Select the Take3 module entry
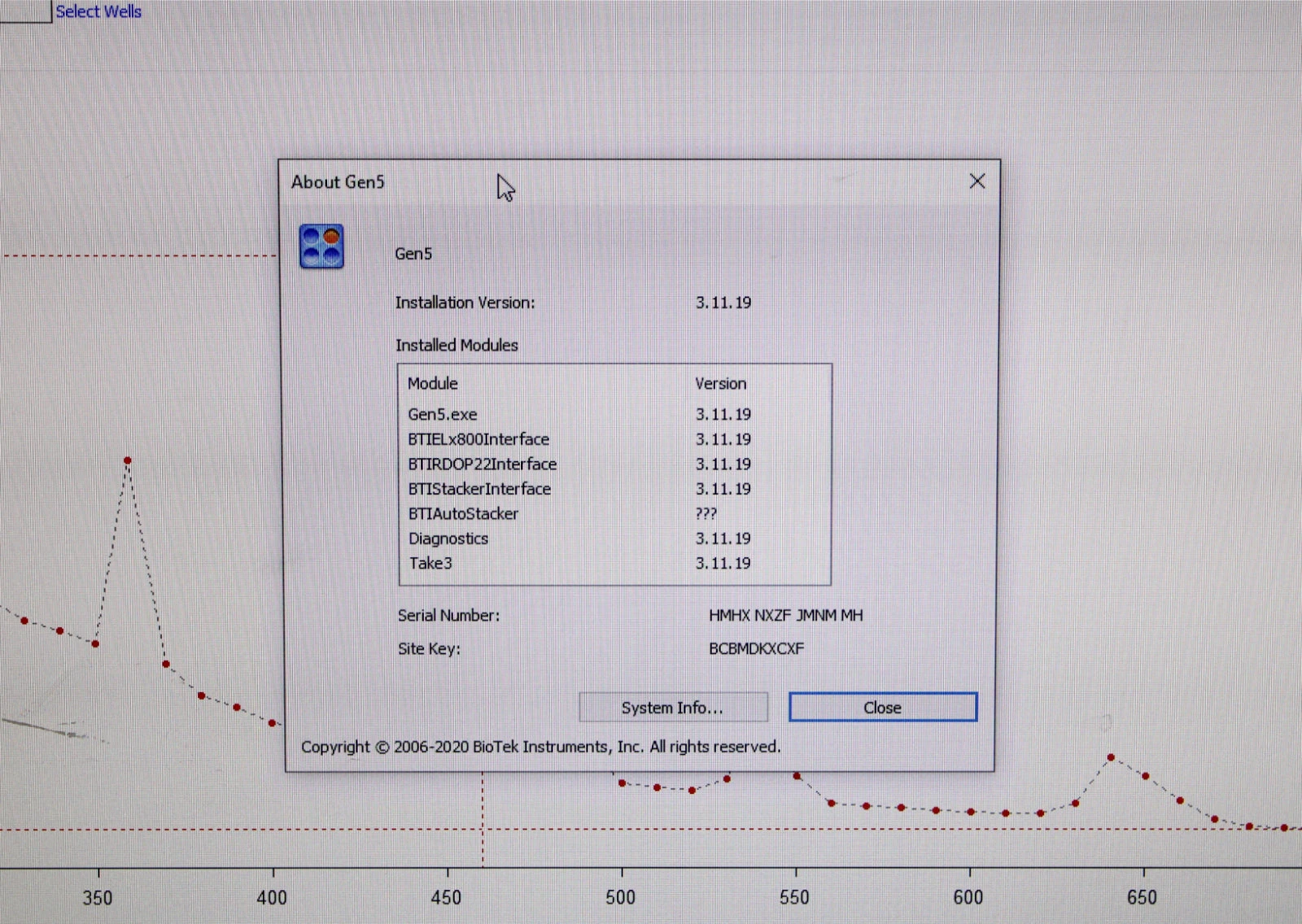Image resolution: width=1302 pixels, height=924 pixels. [x=430, y=564]
